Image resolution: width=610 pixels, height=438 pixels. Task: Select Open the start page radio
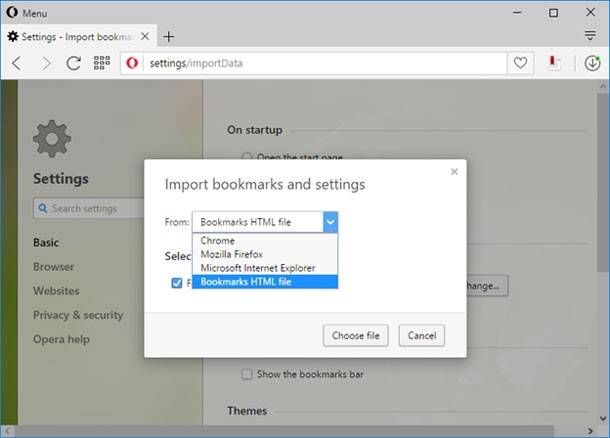pos(247,158)
